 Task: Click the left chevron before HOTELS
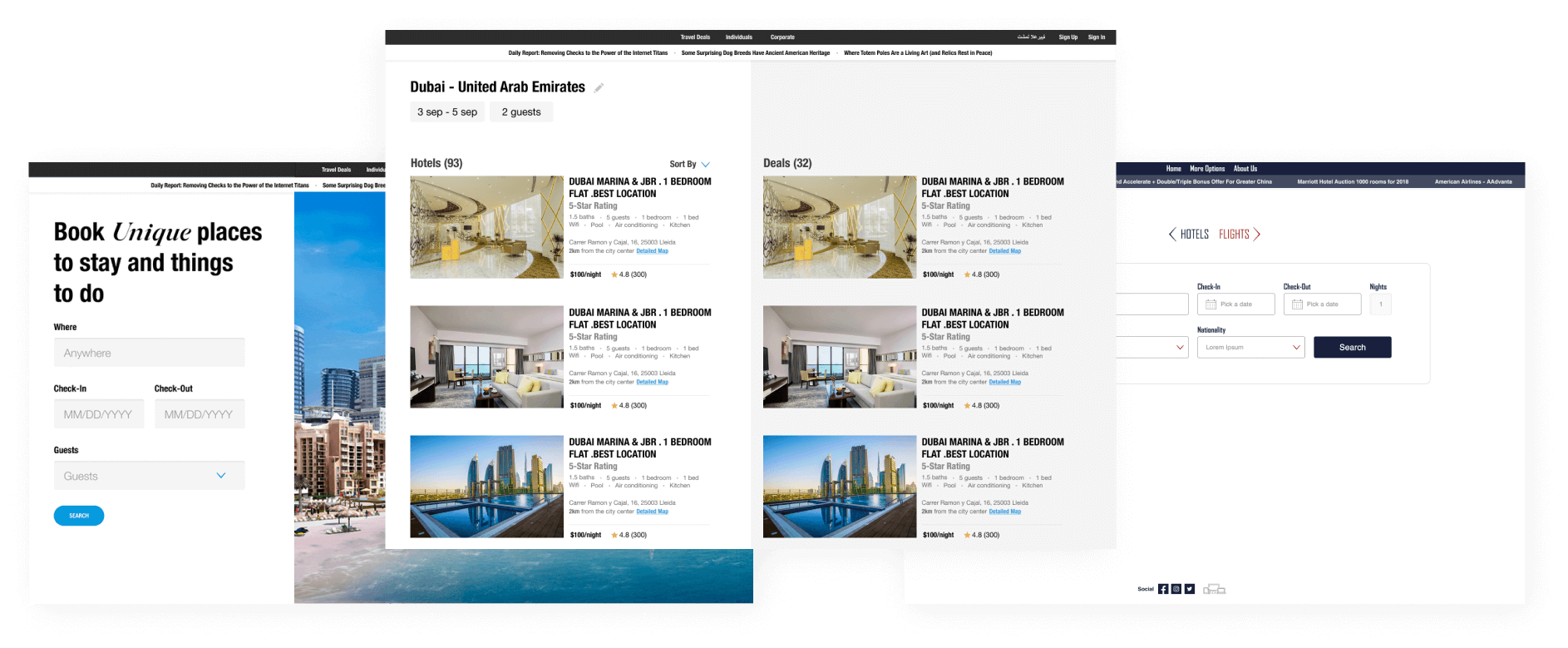tap(1172, 235)
